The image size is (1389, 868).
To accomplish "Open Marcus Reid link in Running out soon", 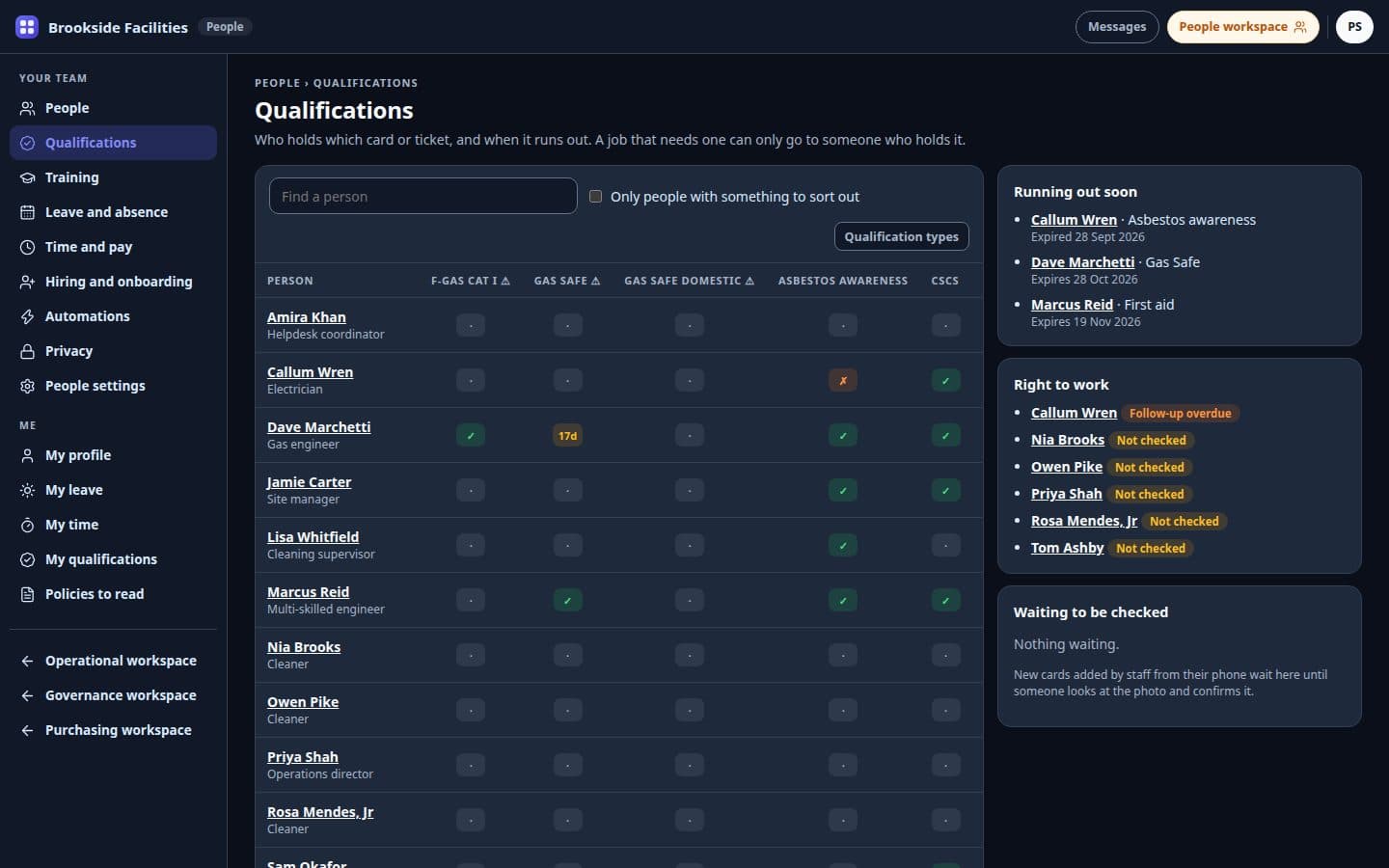I will 1072,305.
